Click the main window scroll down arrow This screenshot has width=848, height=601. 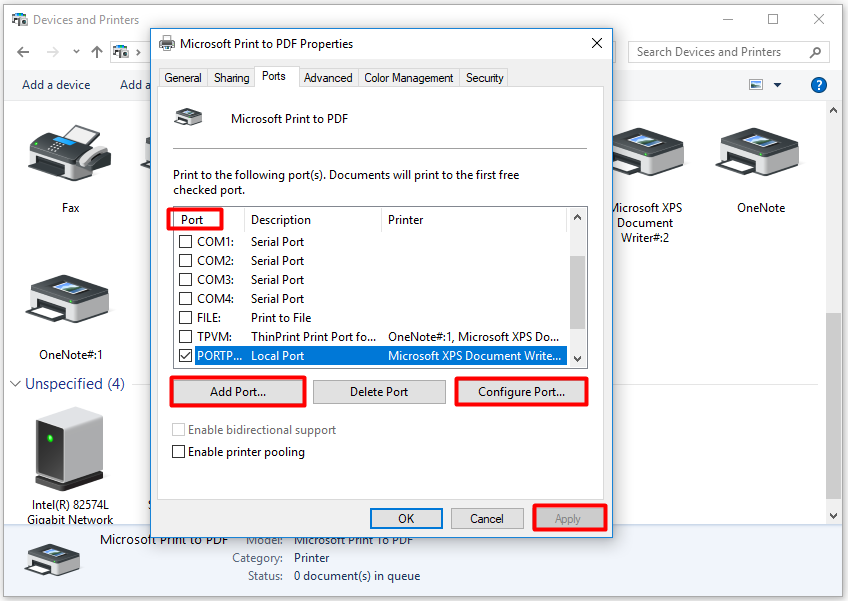833,516
